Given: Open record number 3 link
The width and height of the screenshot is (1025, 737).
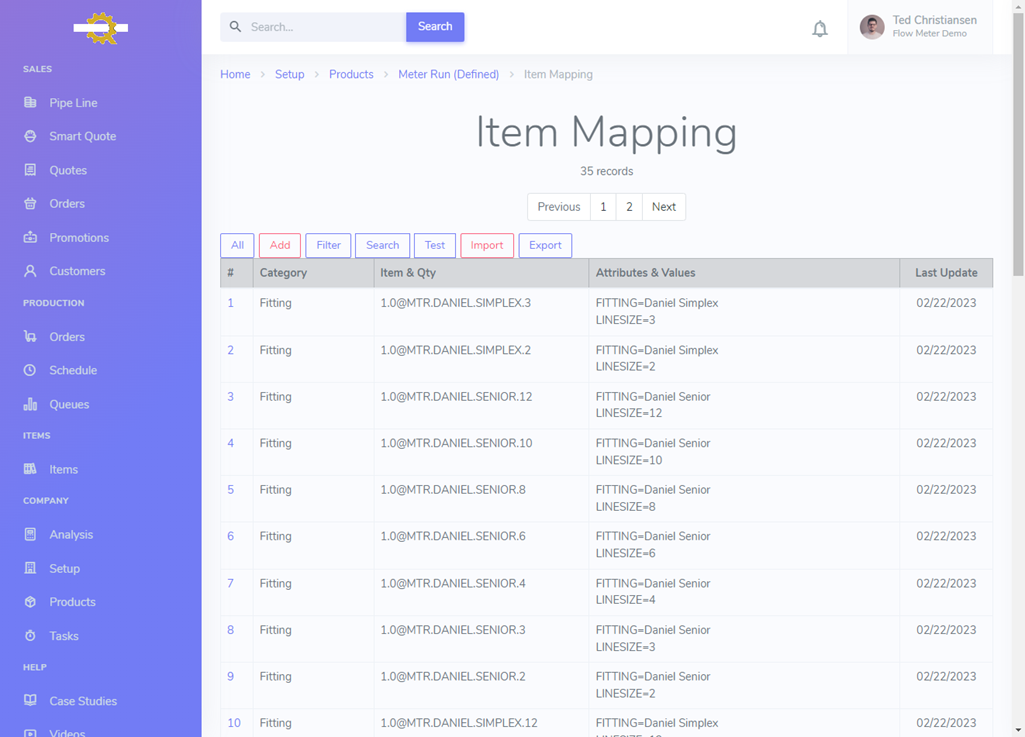Looking at the screenshot, I should point(230,397).
